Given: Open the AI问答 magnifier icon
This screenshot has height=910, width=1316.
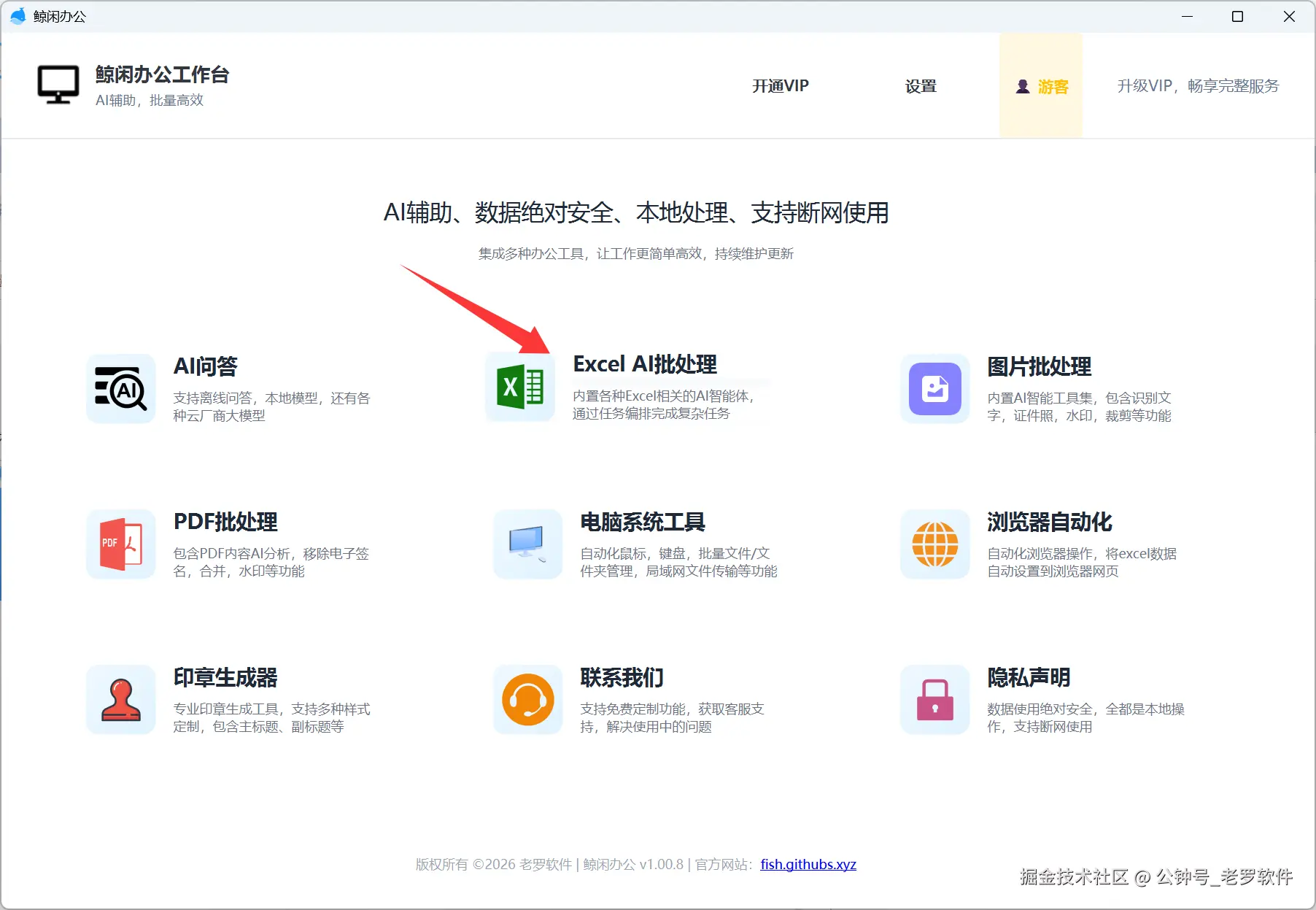Looking at the screenshot, I should coord(121,389).
